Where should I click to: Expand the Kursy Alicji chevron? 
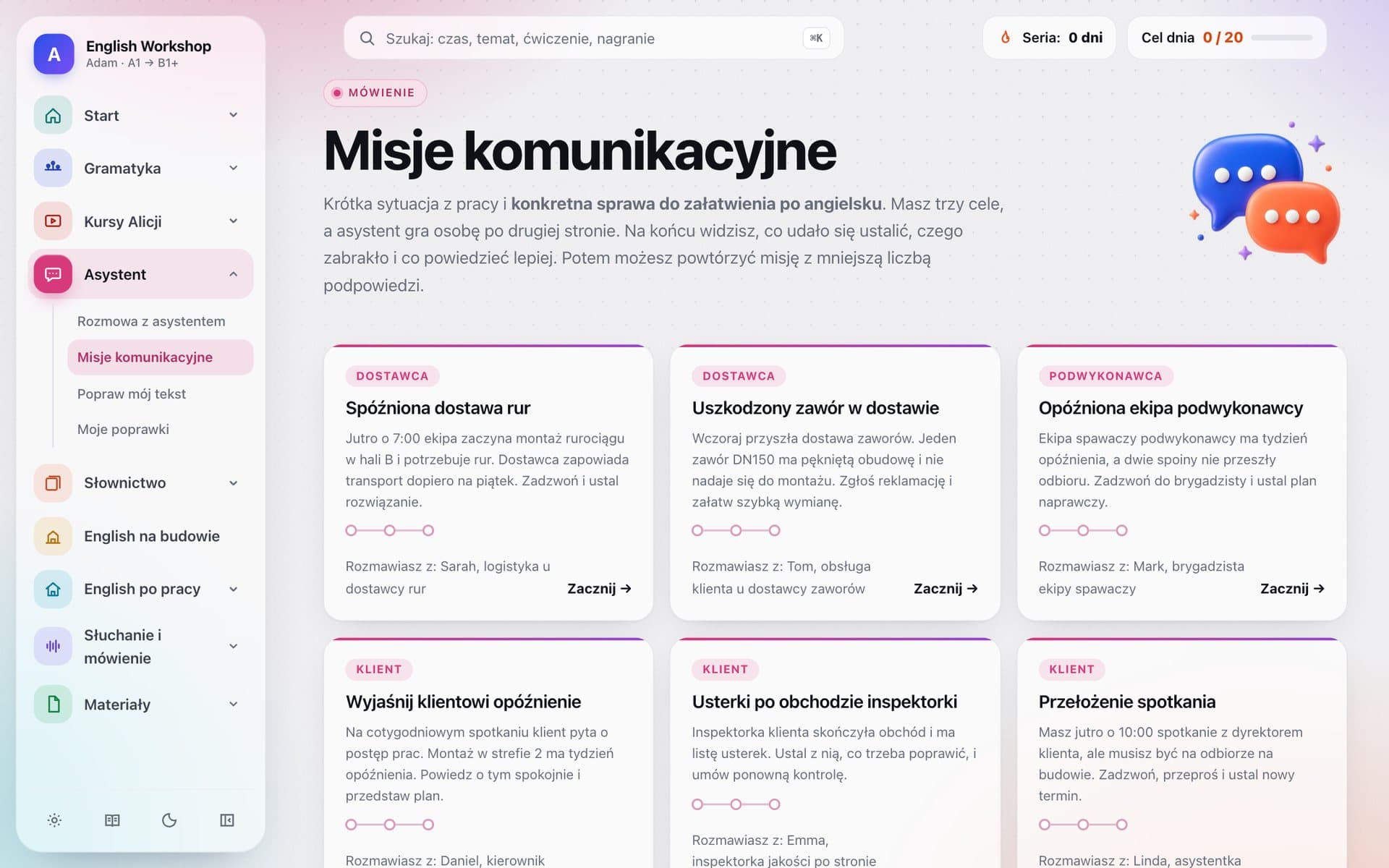[233, 221]
